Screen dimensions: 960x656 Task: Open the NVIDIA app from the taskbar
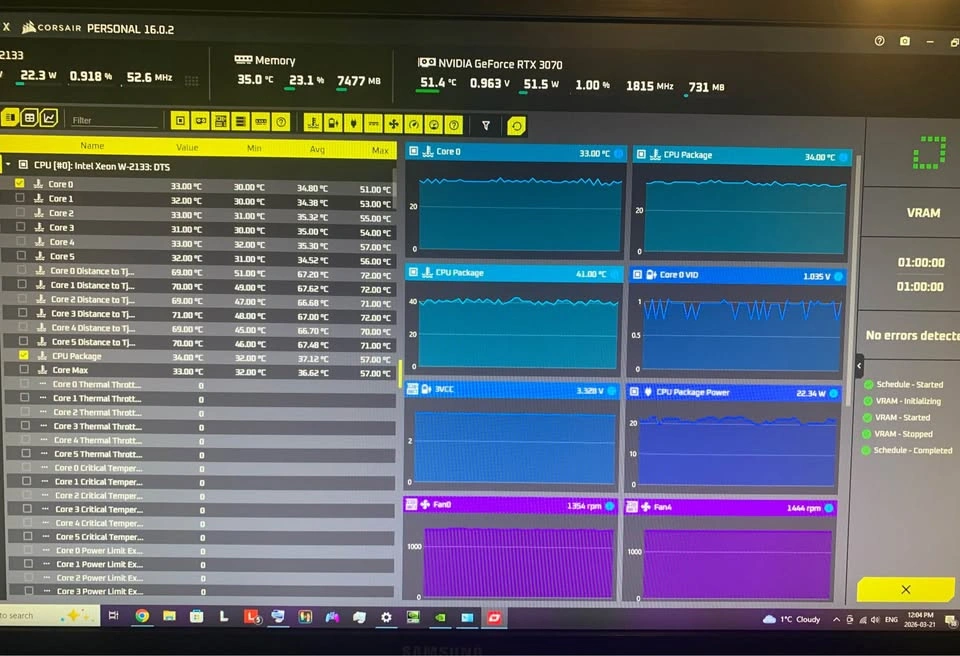pyautogui.click(x=440, y=617)
